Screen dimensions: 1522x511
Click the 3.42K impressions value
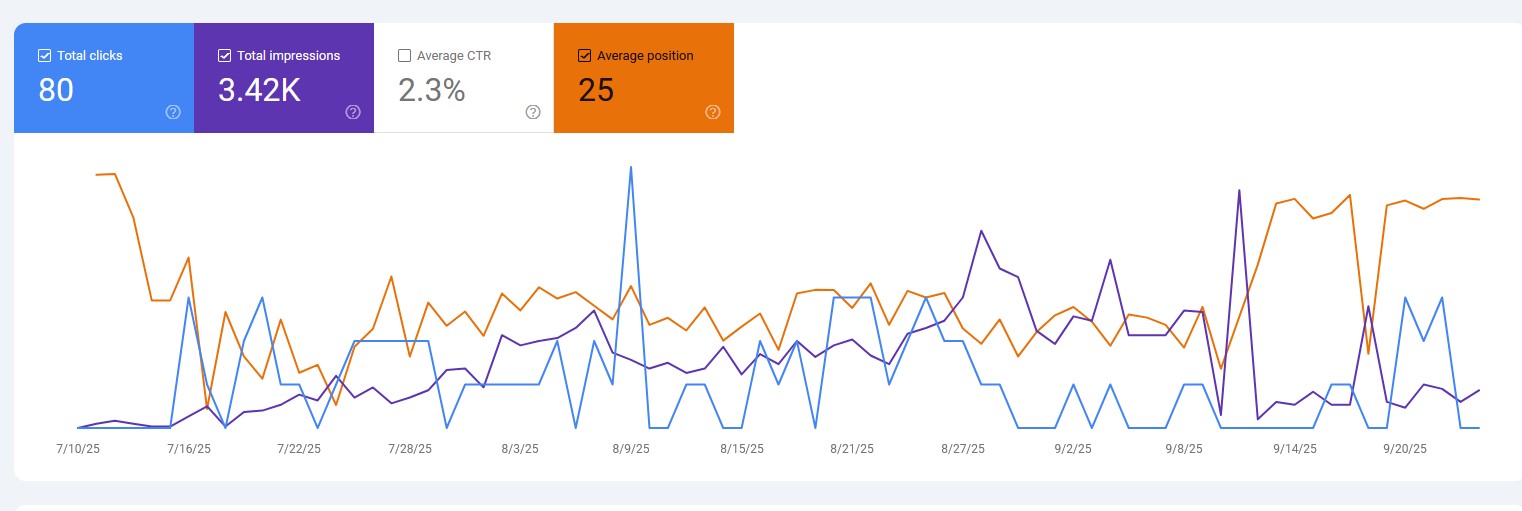(259, 91)
